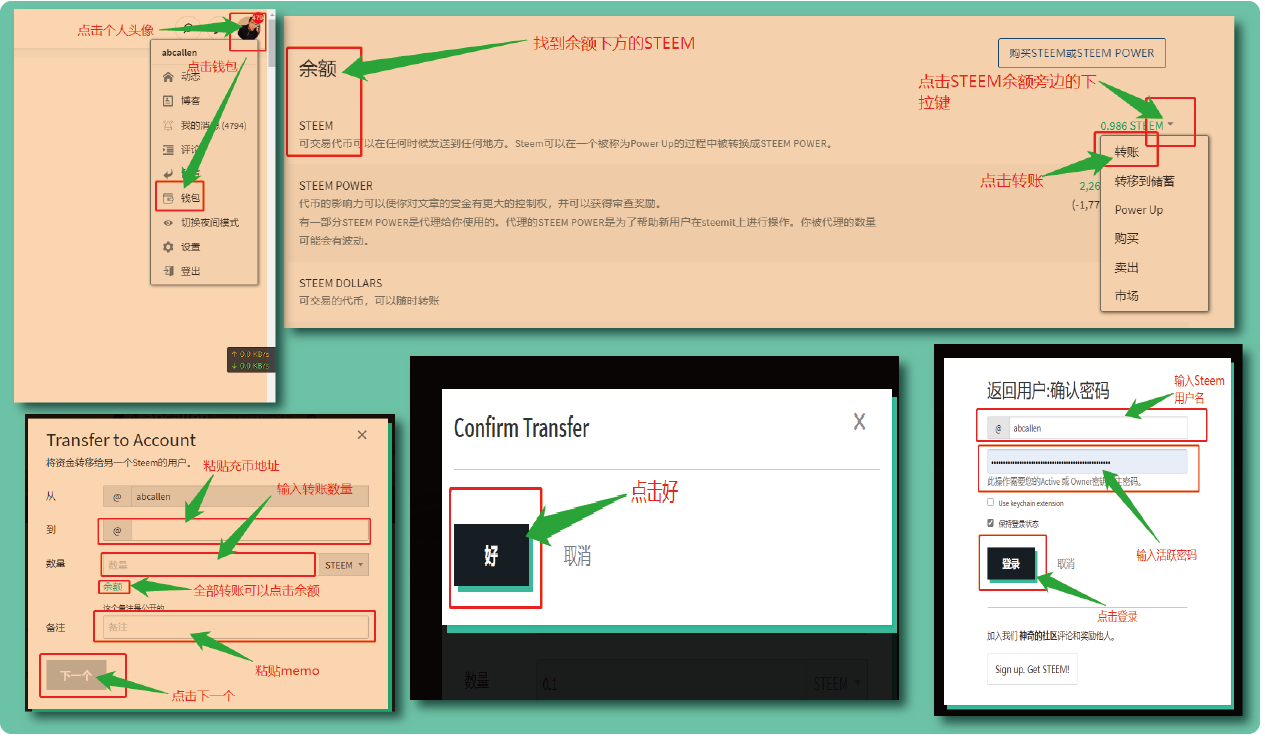Click the STEEM POWER heading in the wallet
This screenshot has width=1265, height=739.
(336, 185)
